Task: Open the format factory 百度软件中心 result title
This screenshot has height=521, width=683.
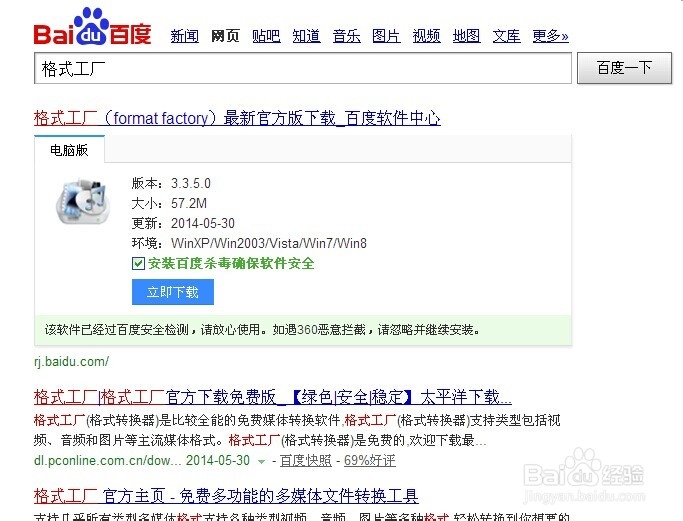Action: click(237, 118)
